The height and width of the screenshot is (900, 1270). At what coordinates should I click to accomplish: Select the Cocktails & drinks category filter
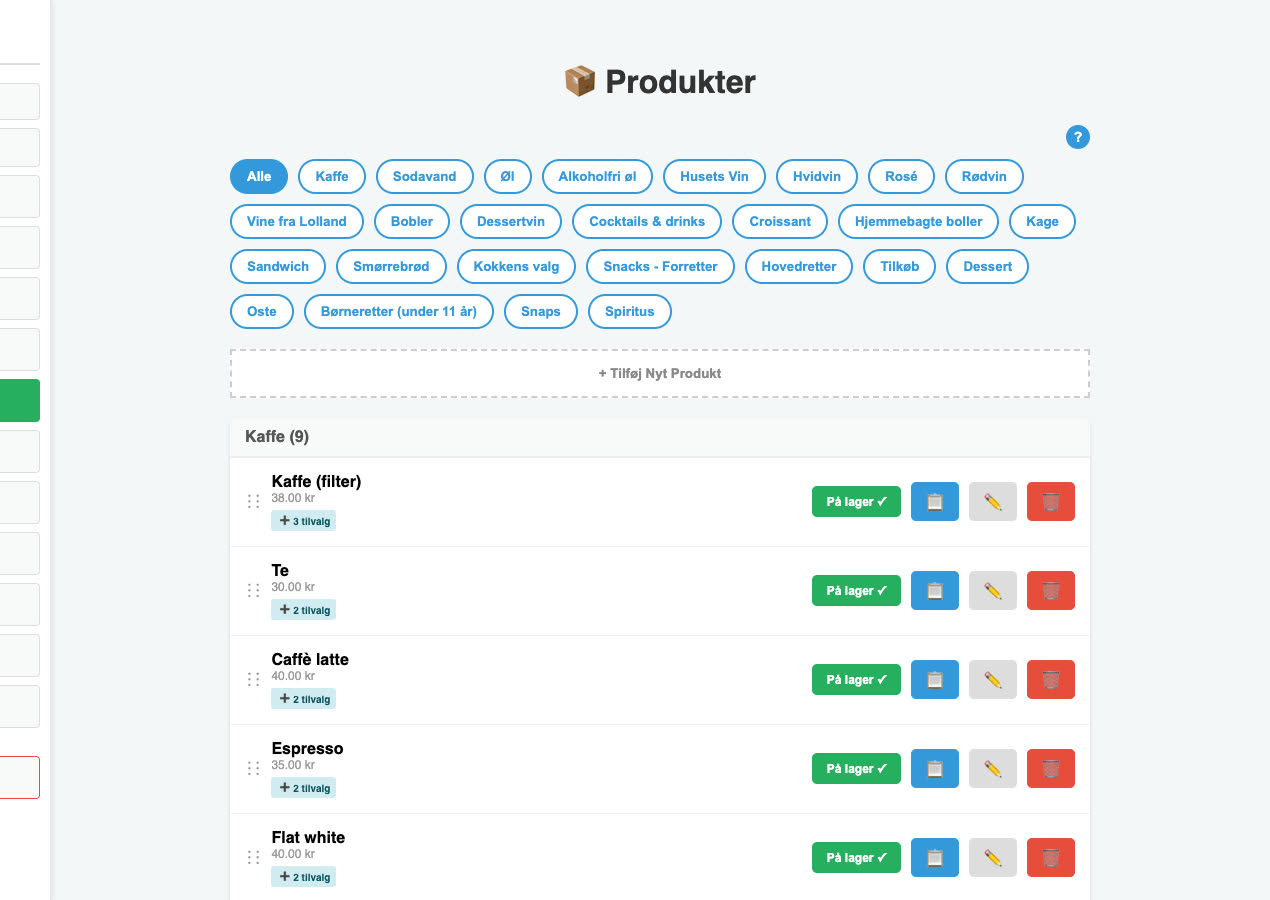[x=647, y=221]
